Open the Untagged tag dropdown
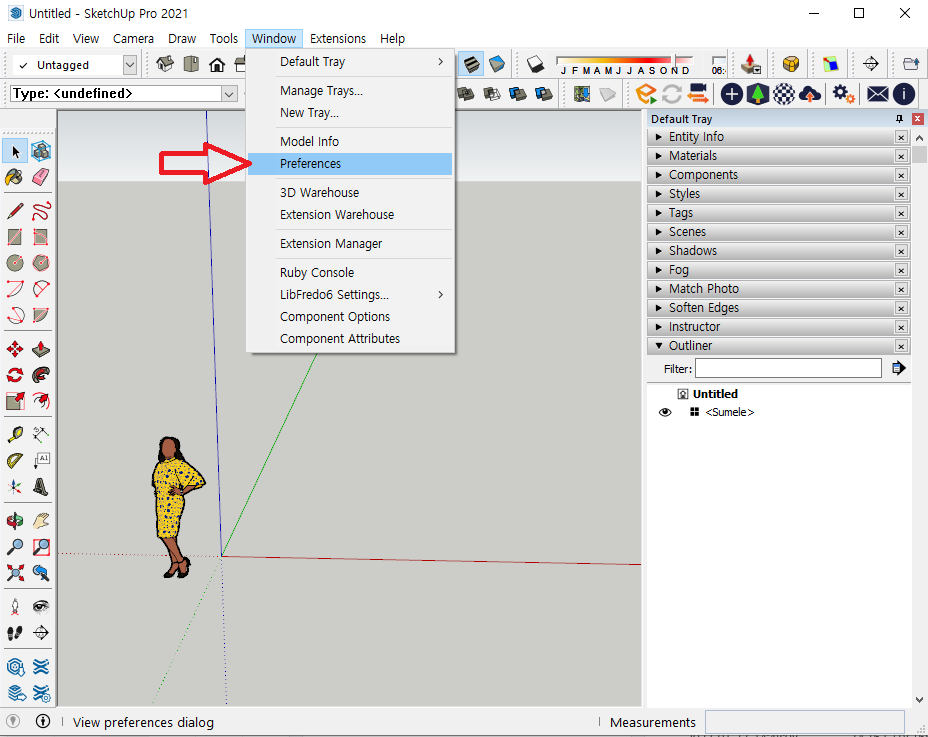 pyautogui.click(x=130, y=65)
